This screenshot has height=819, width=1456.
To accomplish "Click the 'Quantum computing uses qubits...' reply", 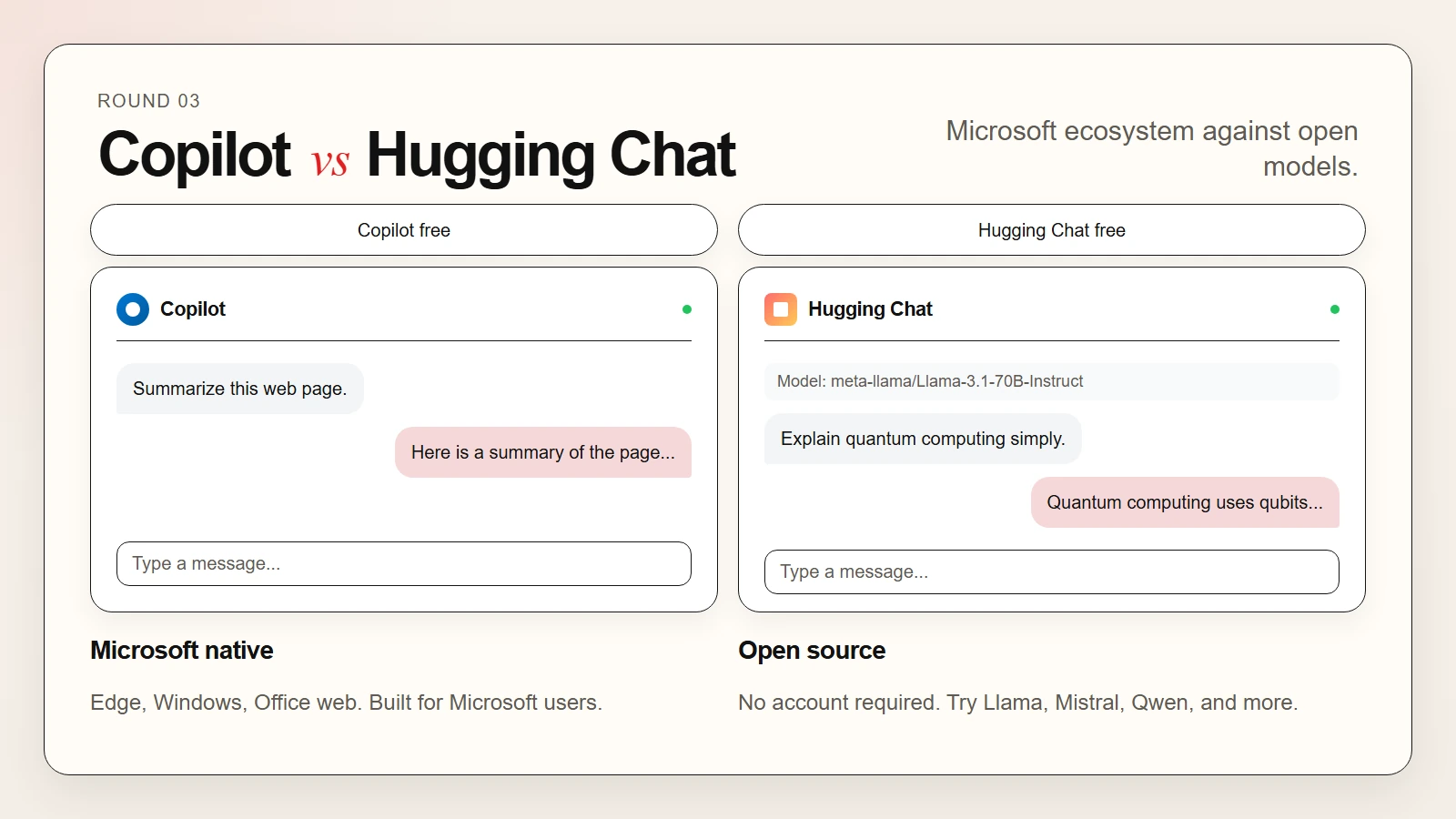I will (1185, 502).
